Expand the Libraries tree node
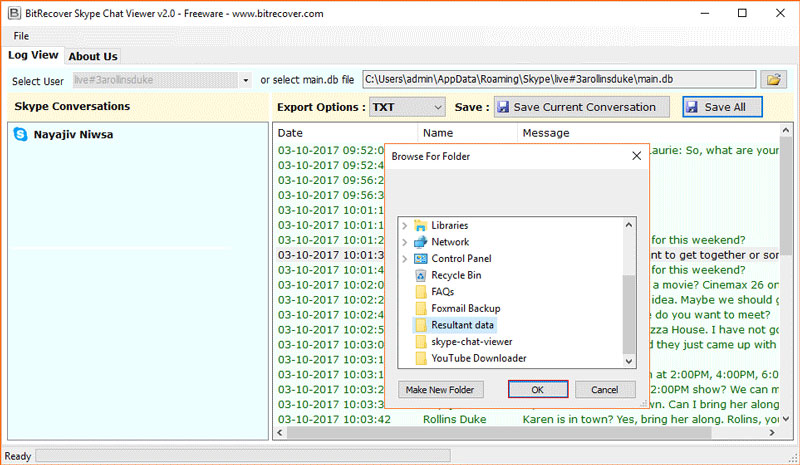Image resolution: width=800 pixels, height=465 pixels. (405, 226)
